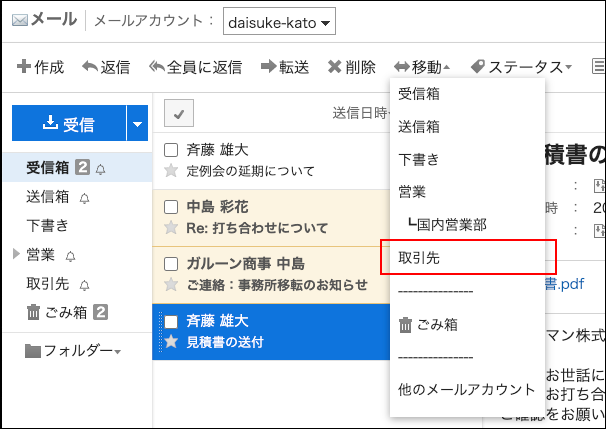
Task: Open mail 定例会の延期について
Action: [x=250, y=170]
